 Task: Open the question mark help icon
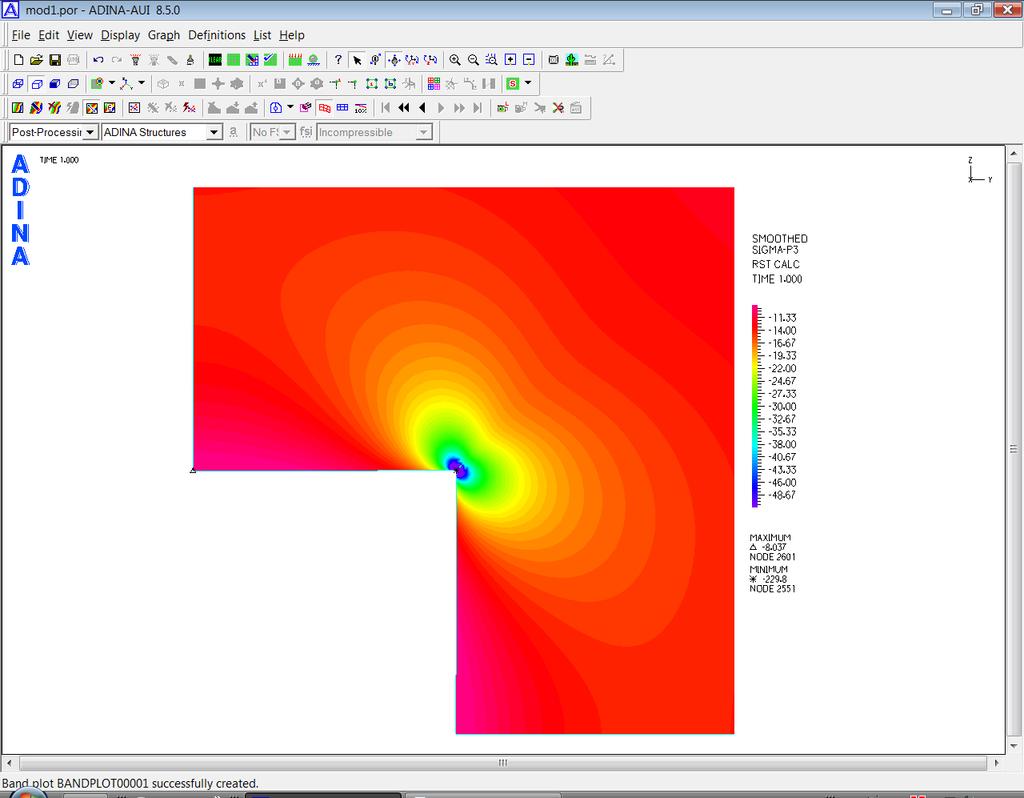pyautogui.click(x=338, y=60)
